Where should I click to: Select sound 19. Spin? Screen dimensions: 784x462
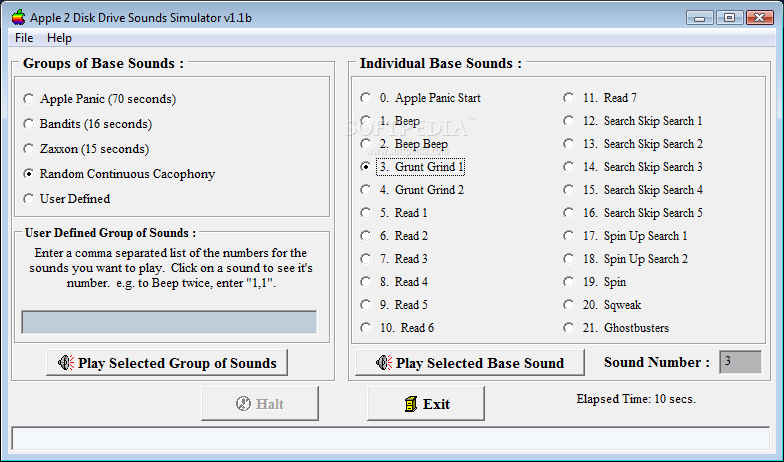coord(594,282)
